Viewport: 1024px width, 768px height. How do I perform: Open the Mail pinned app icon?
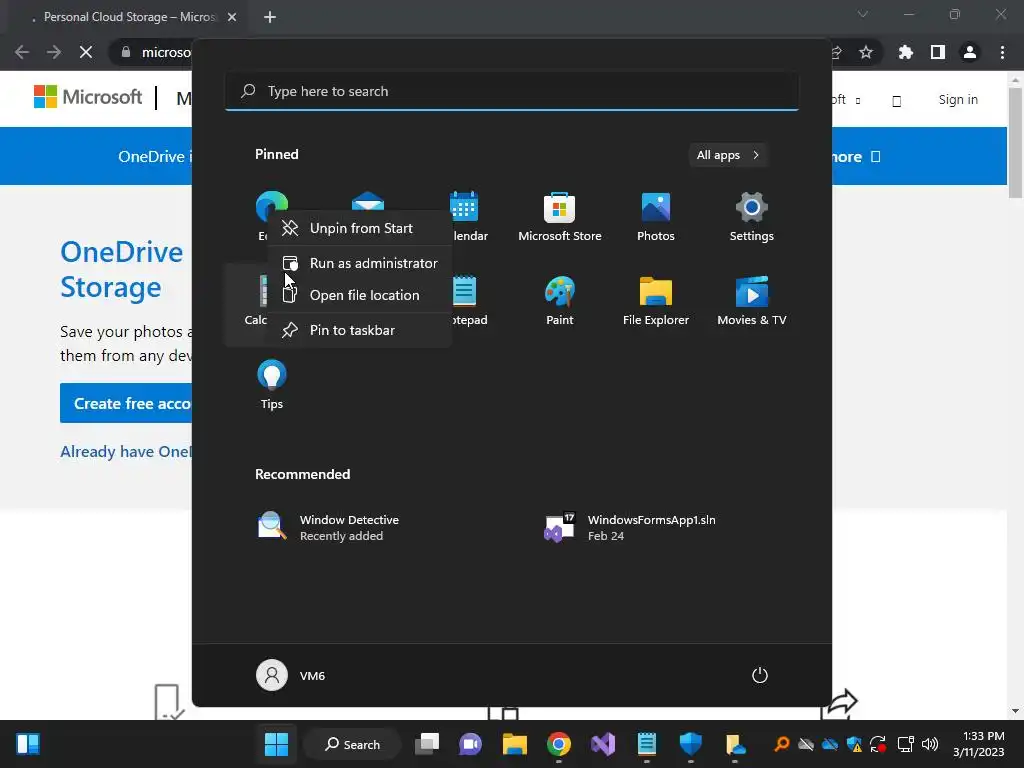(x=368, y=200)
